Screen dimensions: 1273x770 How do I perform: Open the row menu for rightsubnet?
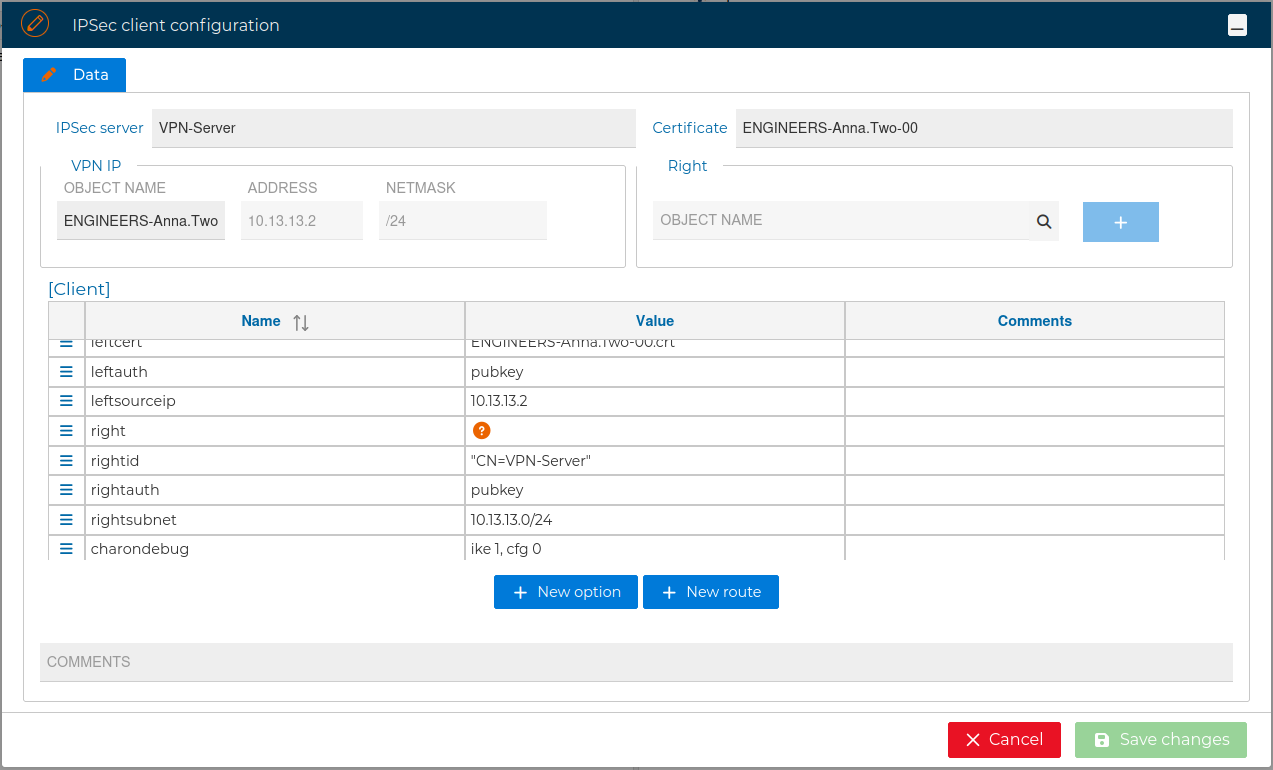tap(65, 519)
